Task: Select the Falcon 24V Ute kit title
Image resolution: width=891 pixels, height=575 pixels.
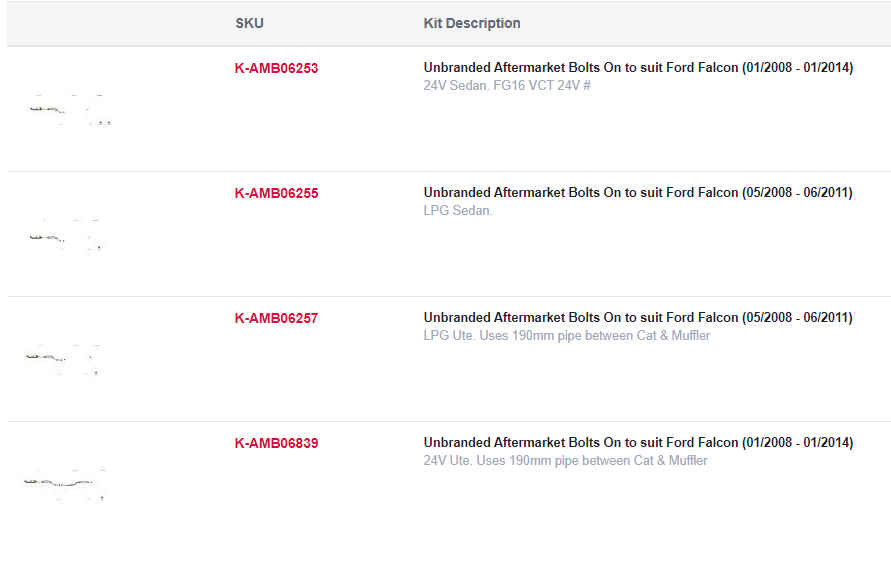Action: 638,442
